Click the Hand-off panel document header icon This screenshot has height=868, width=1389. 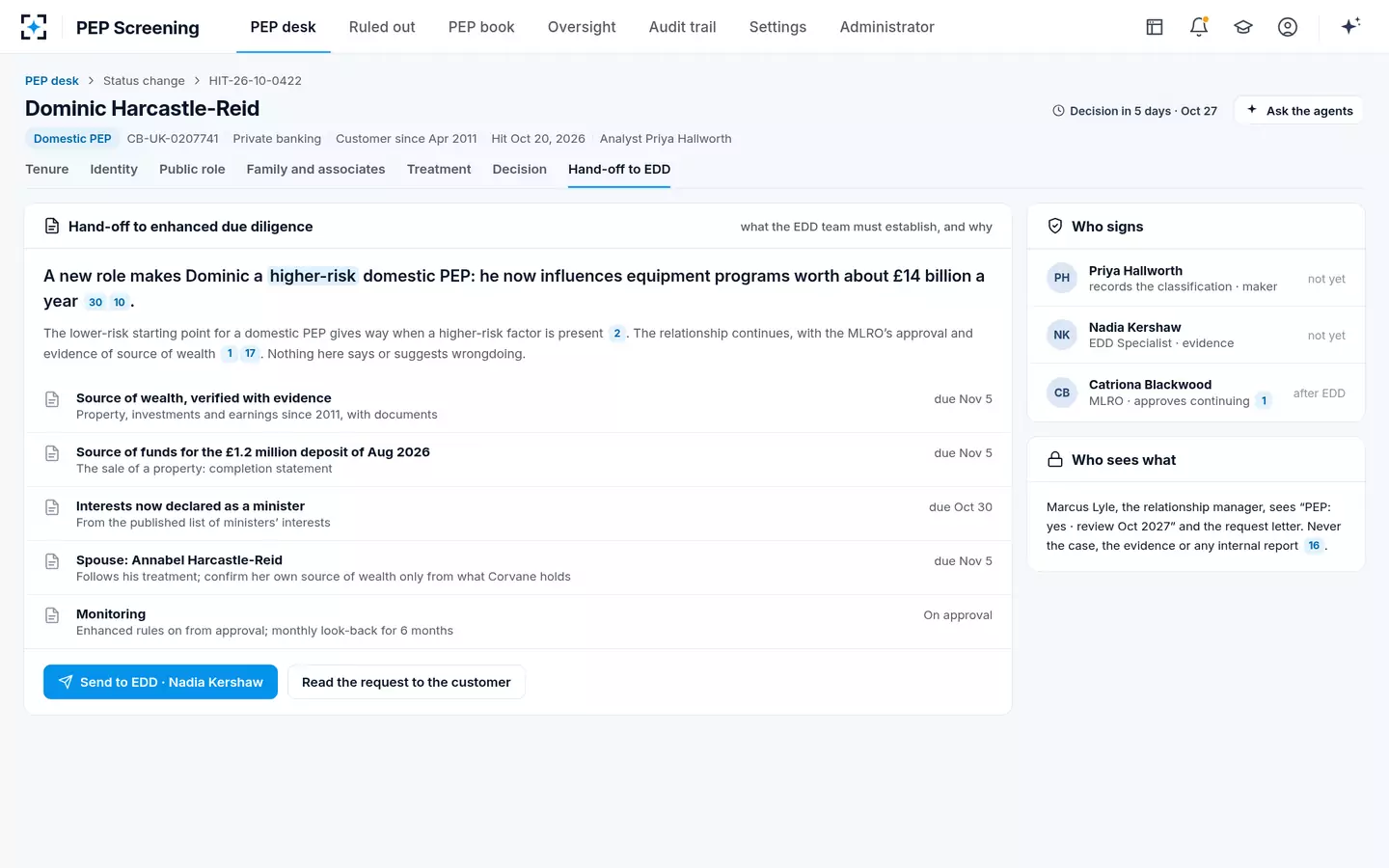coord(52,227)
